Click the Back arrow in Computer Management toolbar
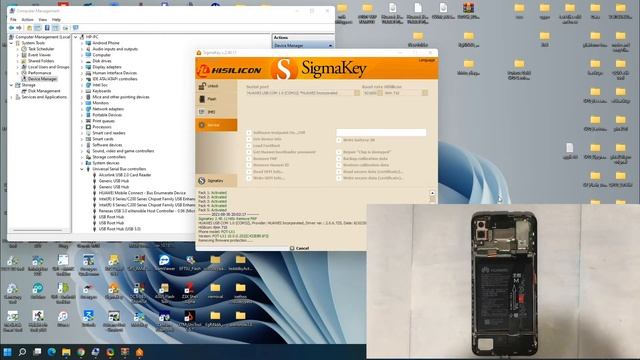 11,28
